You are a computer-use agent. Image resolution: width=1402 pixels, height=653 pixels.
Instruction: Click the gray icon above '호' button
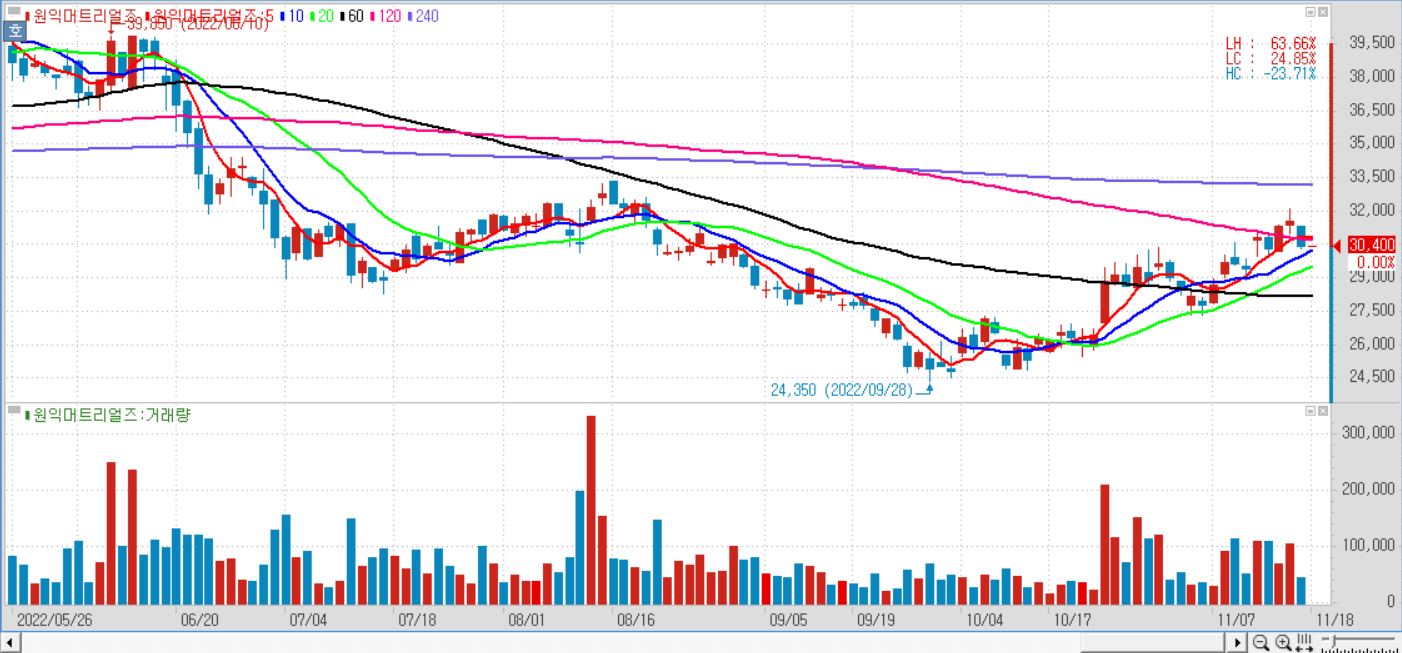pyautogui.click(x=14, y=13)
